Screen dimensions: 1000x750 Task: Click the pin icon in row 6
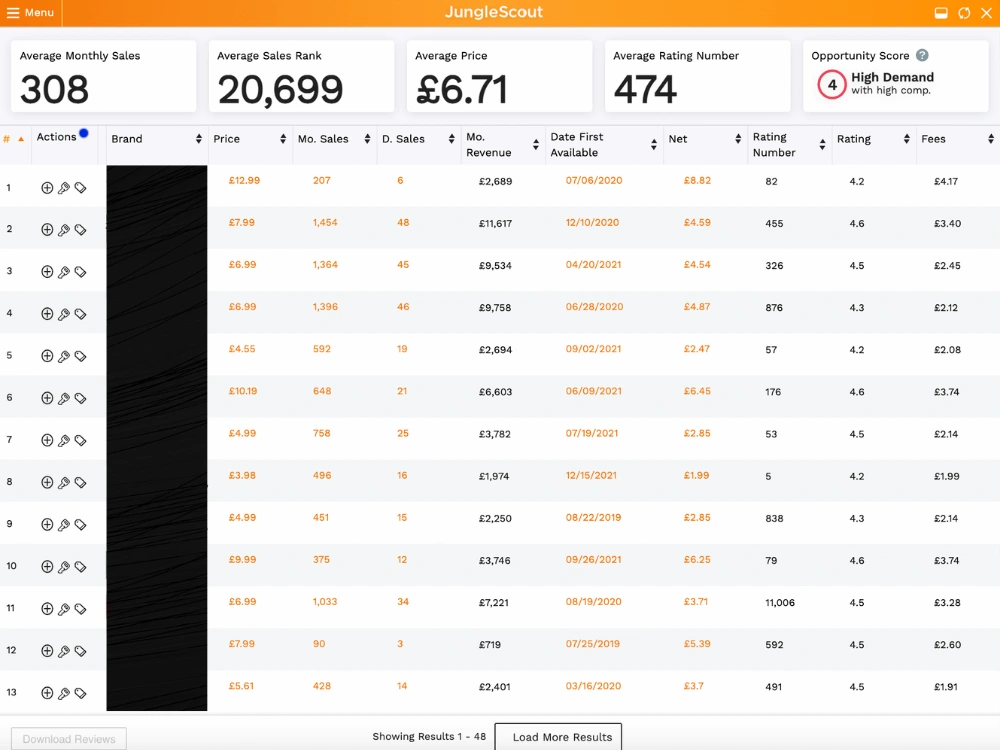[x=64, y=398]
